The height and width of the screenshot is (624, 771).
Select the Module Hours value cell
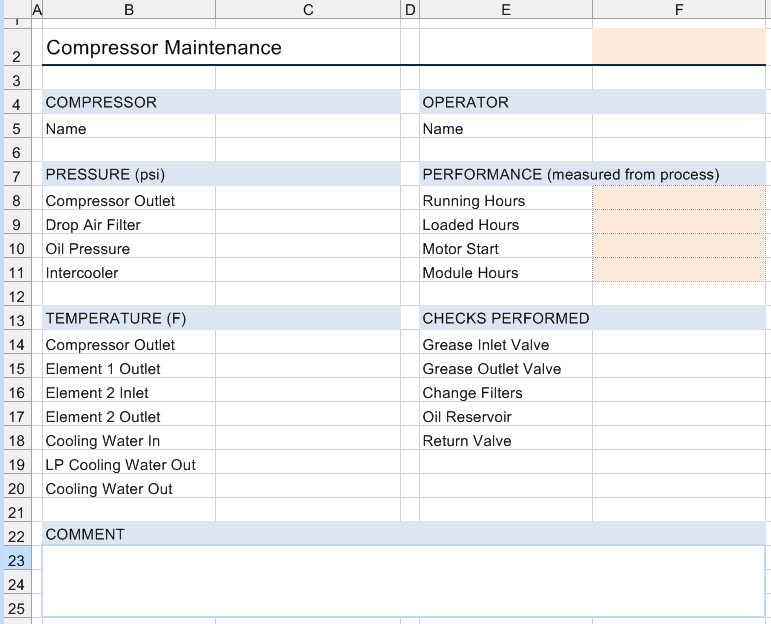tap(679, 270)
